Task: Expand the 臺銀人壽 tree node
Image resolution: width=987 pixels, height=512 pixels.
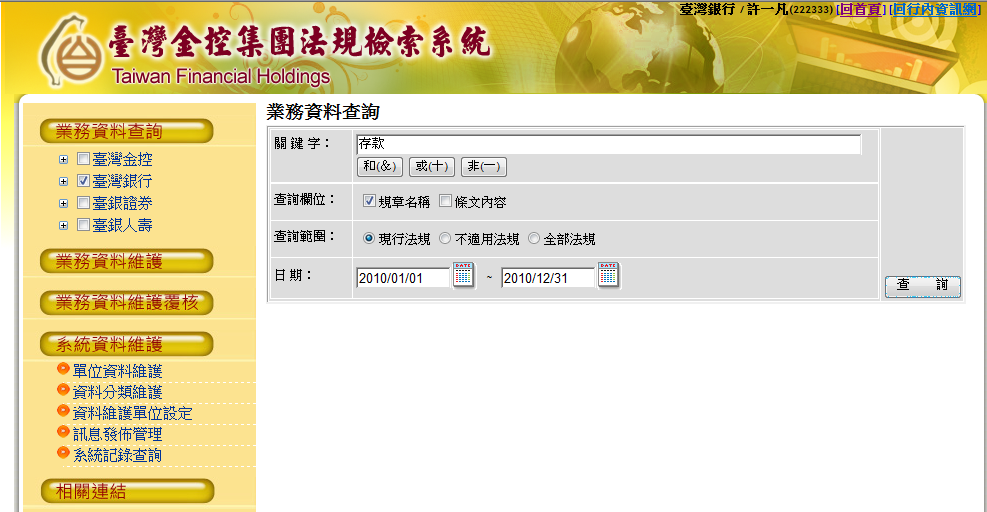Action: (x=64, y=226)
